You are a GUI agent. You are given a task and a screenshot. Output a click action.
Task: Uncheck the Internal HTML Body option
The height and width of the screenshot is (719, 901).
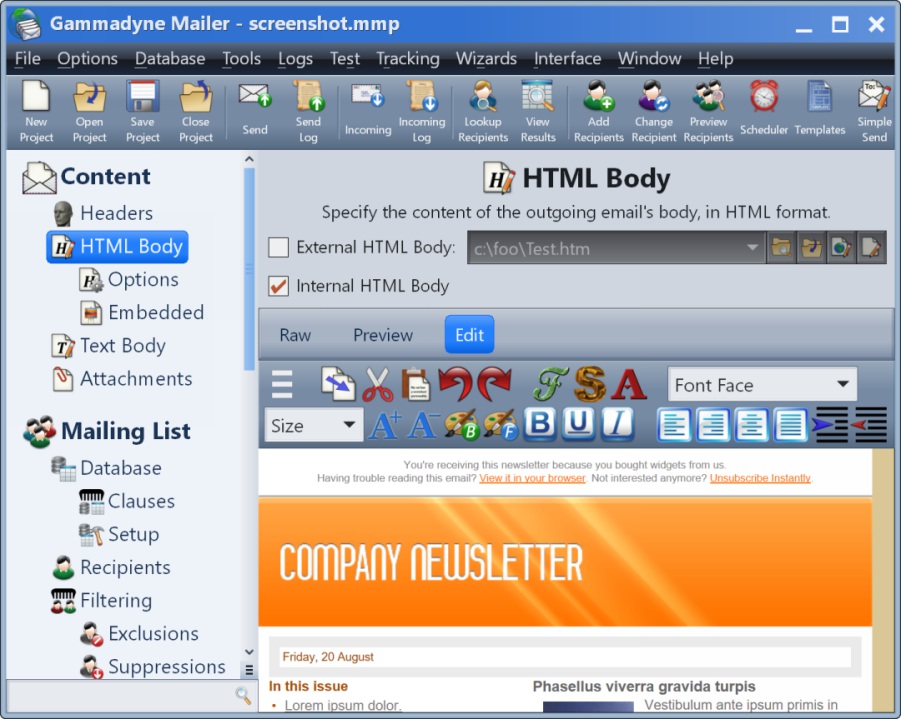tap(278, 285)
